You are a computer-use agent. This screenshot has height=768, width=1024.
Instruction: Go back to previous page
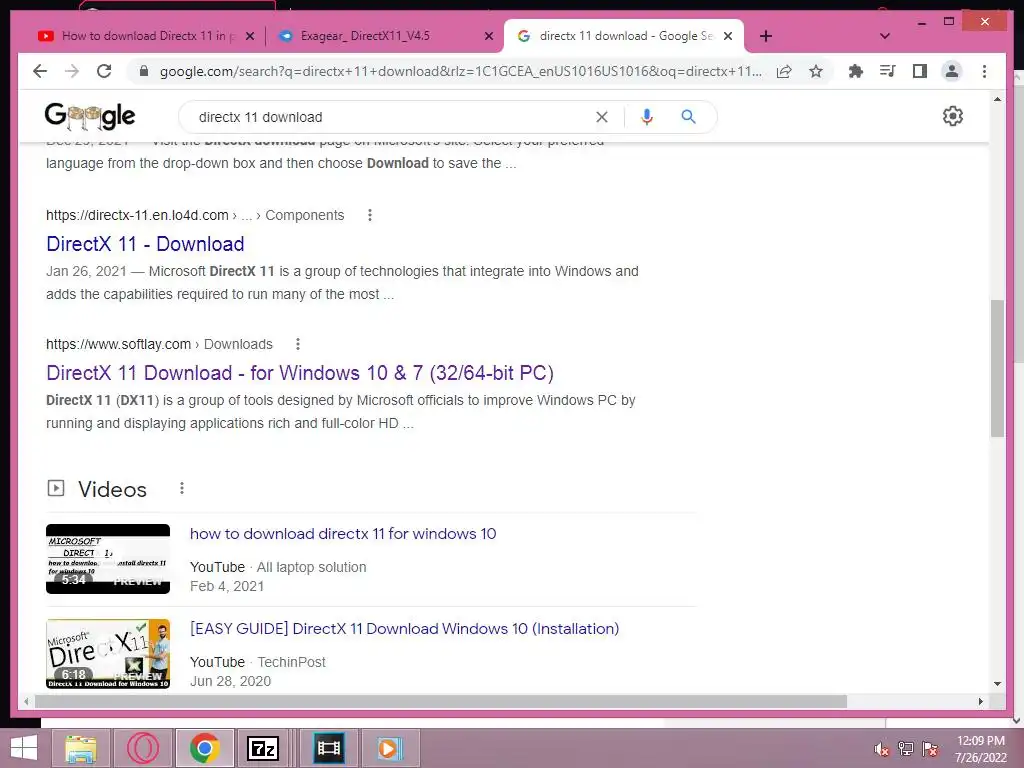(40, 71)
